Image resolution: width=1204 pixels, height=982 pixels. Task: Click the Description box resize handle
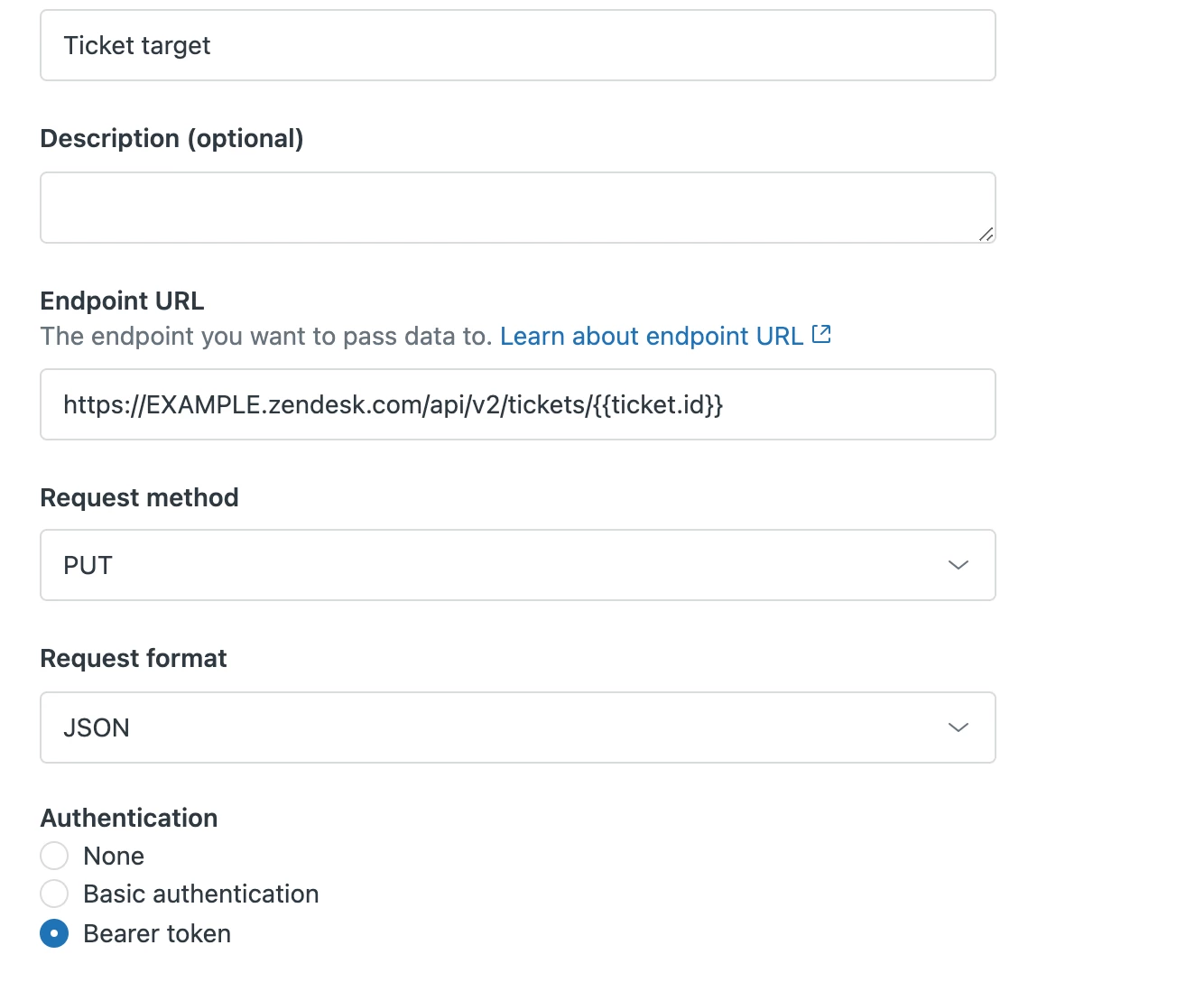pos(986,234)
